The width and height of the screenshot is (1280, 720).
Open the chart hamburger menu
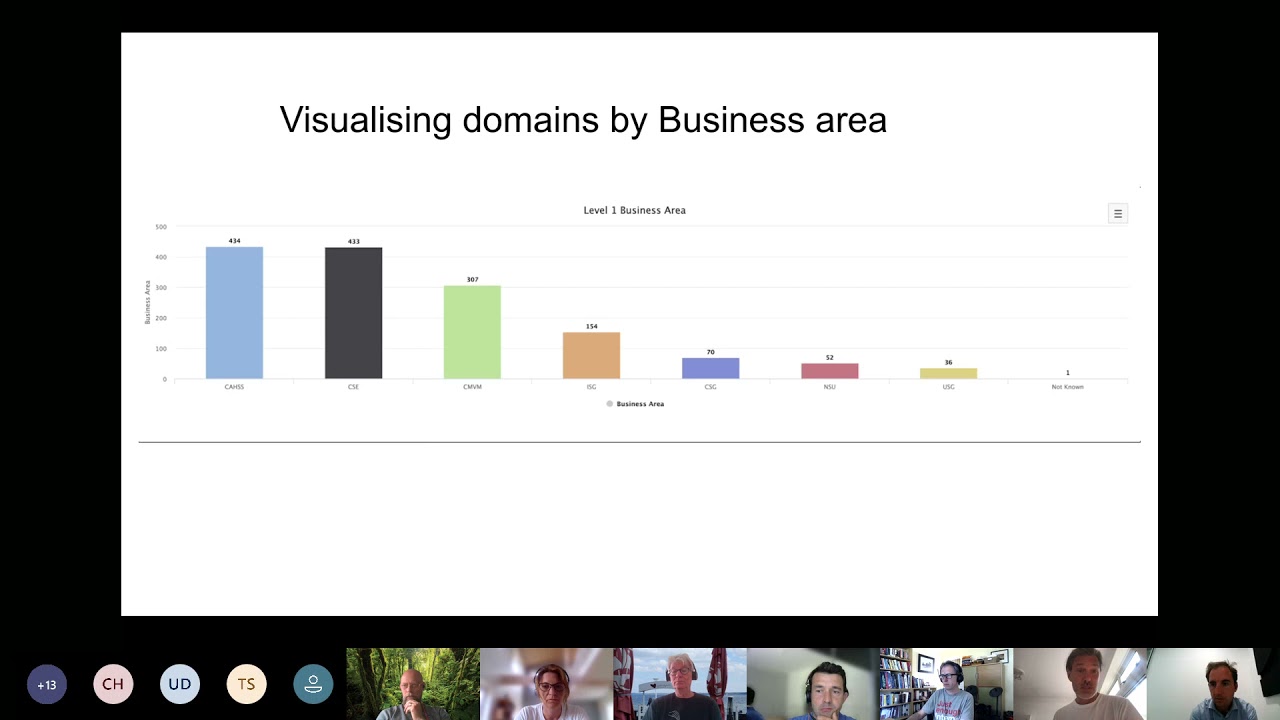tap(1118, 213)
